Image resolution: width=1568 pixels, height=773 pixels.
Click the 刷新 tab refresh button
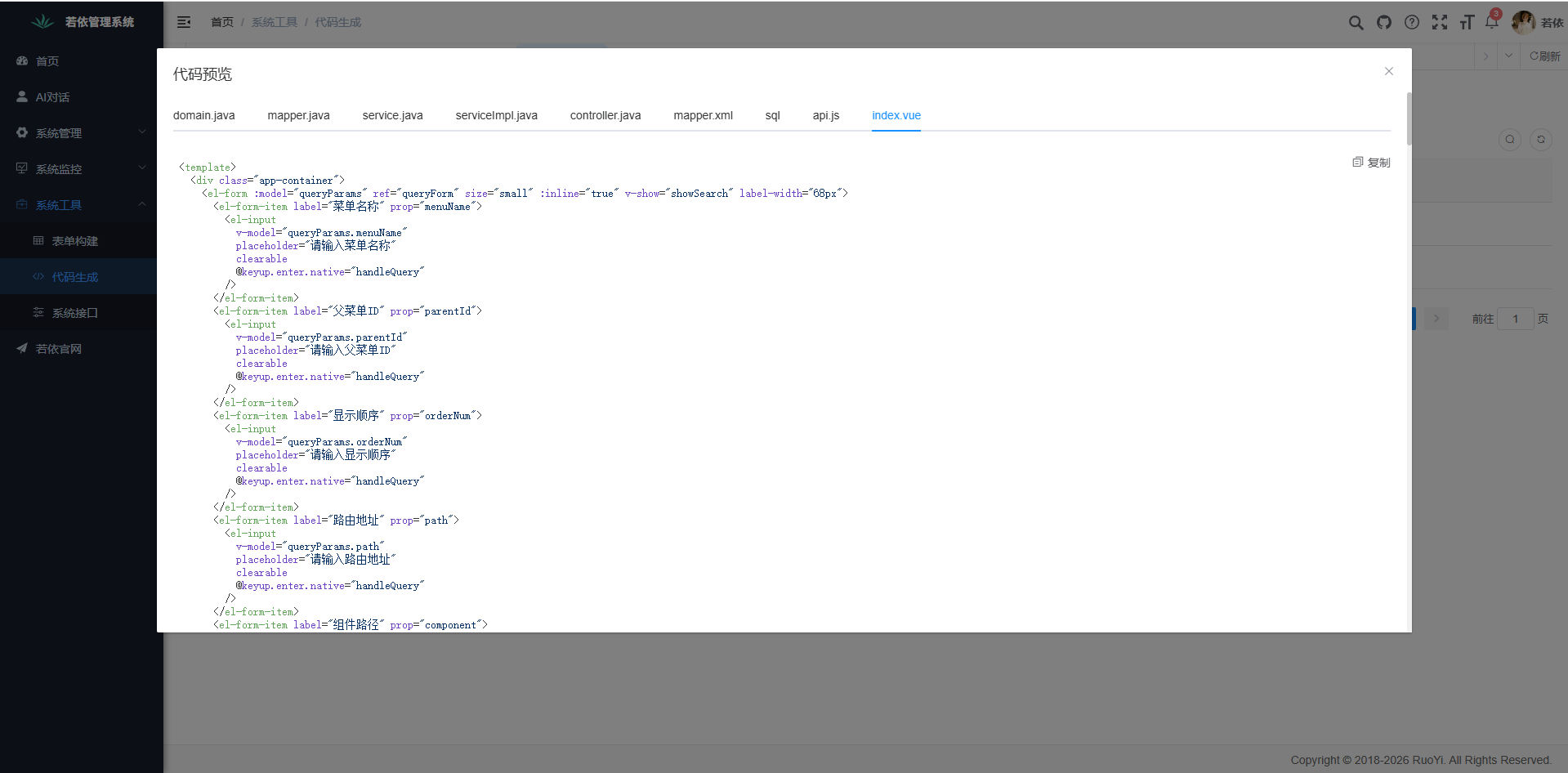(x=1544, y=56)
